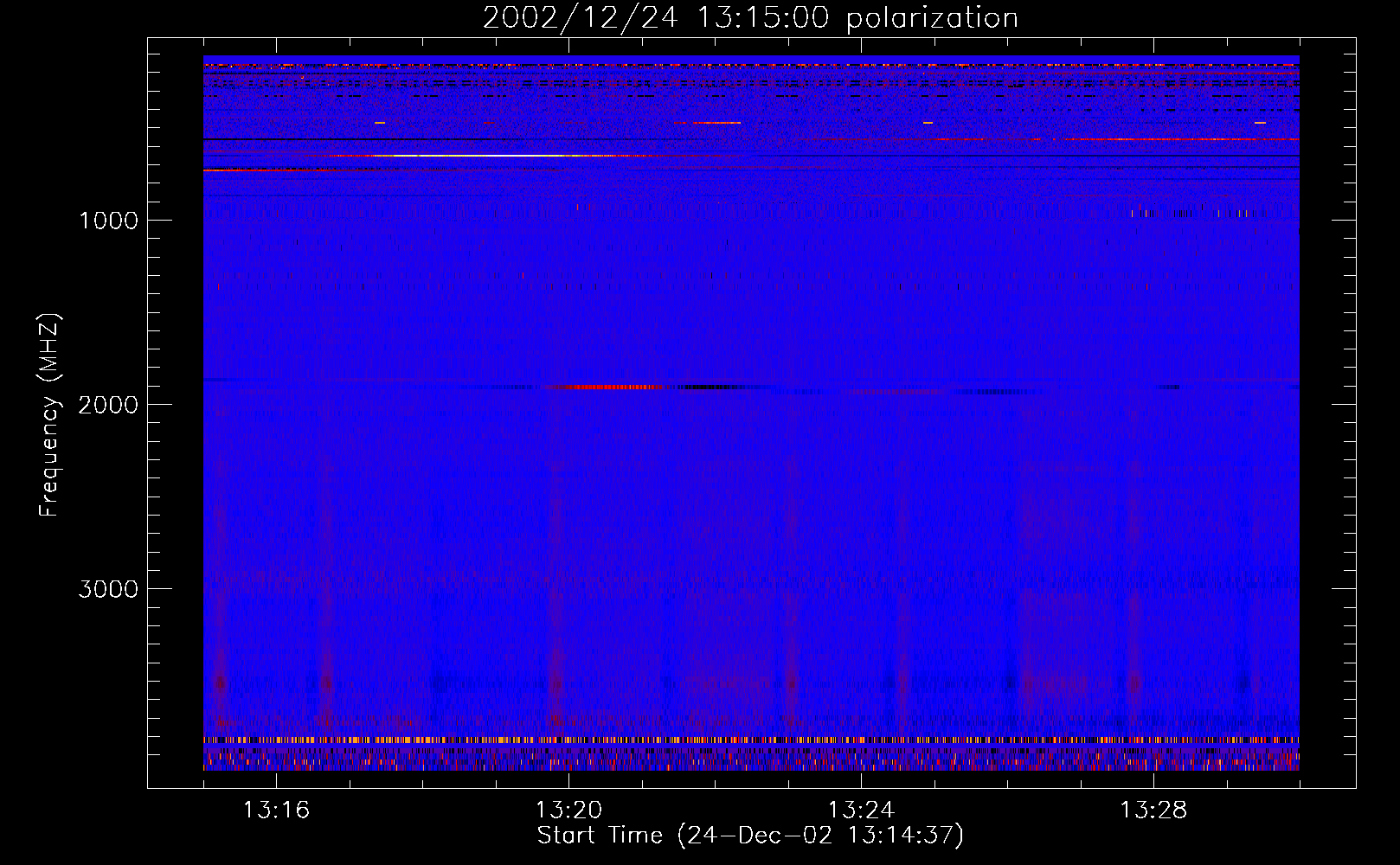
Task: Click the plot title '2002/12/24 13:15:00 polarization'
Action: click(750, 18)
